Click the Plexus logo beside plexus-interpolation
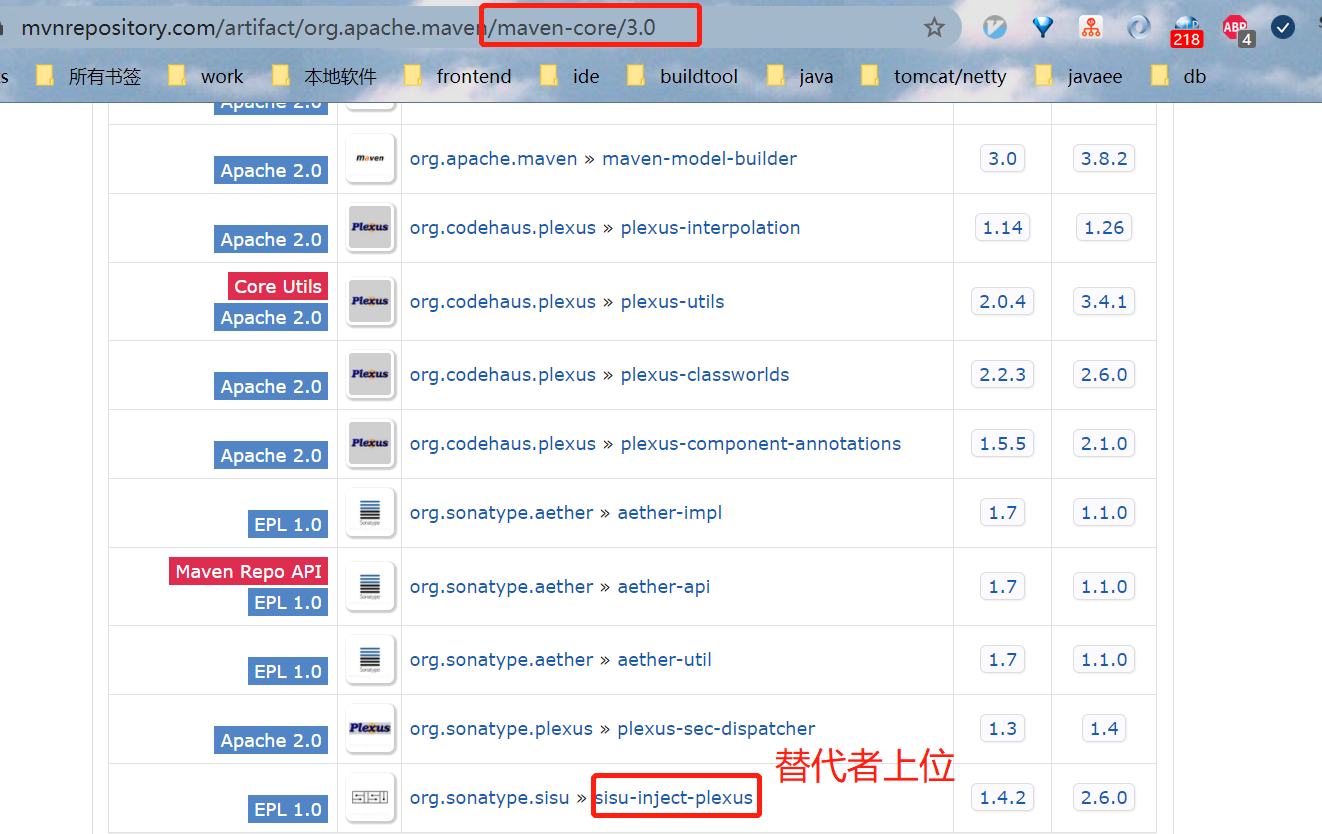 click(370, 227)
